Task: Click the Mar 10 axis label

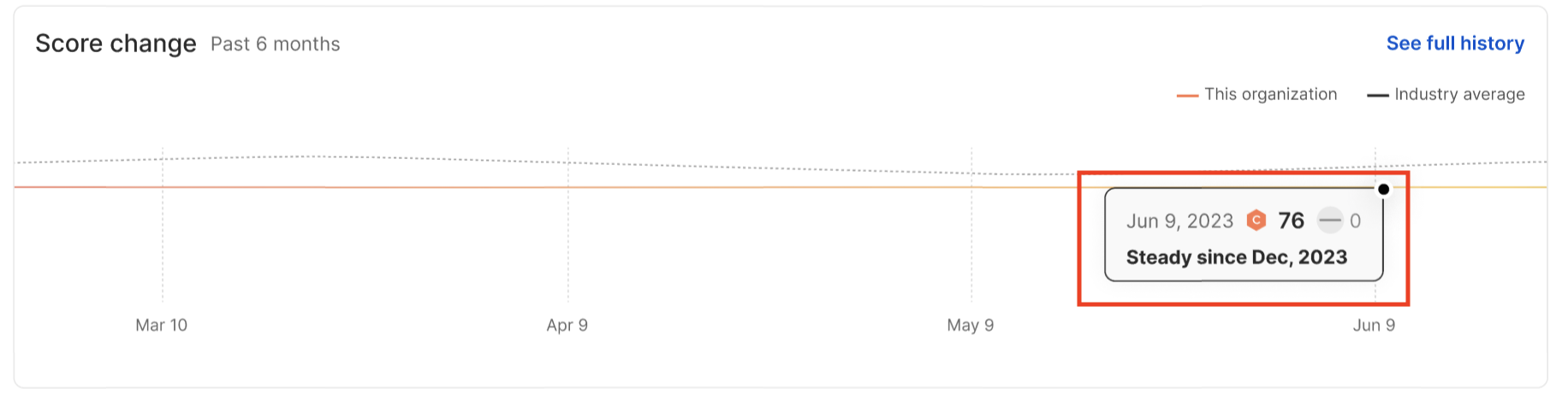Action: pos(161,325)
